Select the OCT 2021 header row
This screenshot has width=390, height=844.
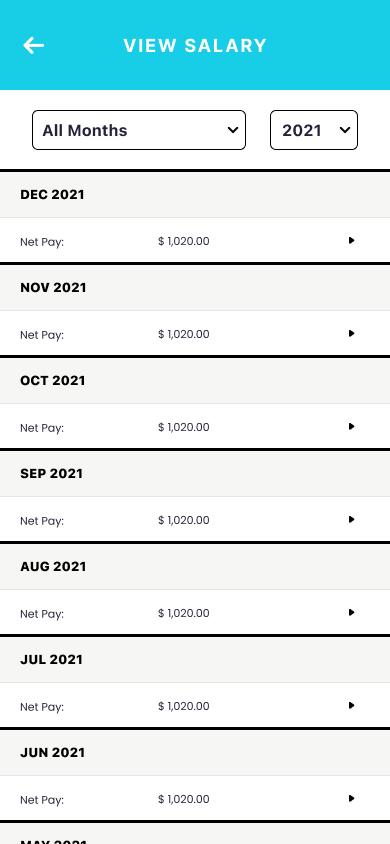point(195,381)
